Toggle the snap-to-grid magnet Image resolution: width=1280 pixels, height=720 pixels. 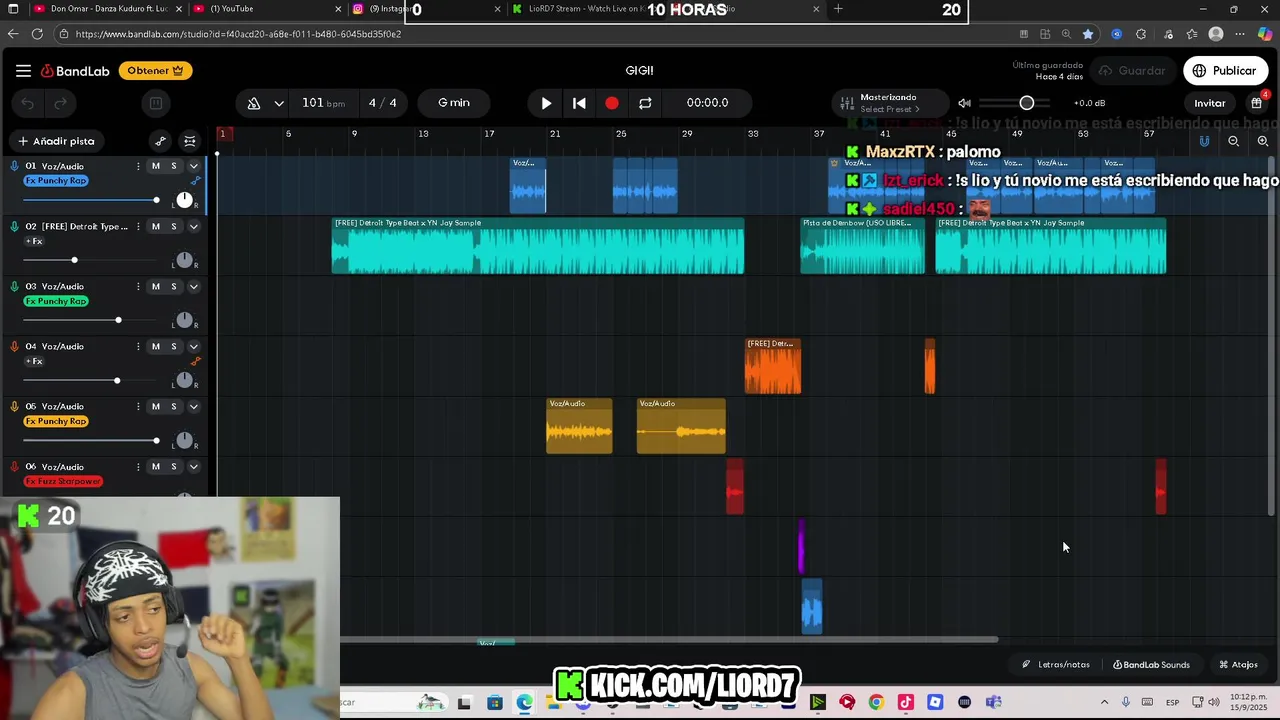tap(1204, 141)
